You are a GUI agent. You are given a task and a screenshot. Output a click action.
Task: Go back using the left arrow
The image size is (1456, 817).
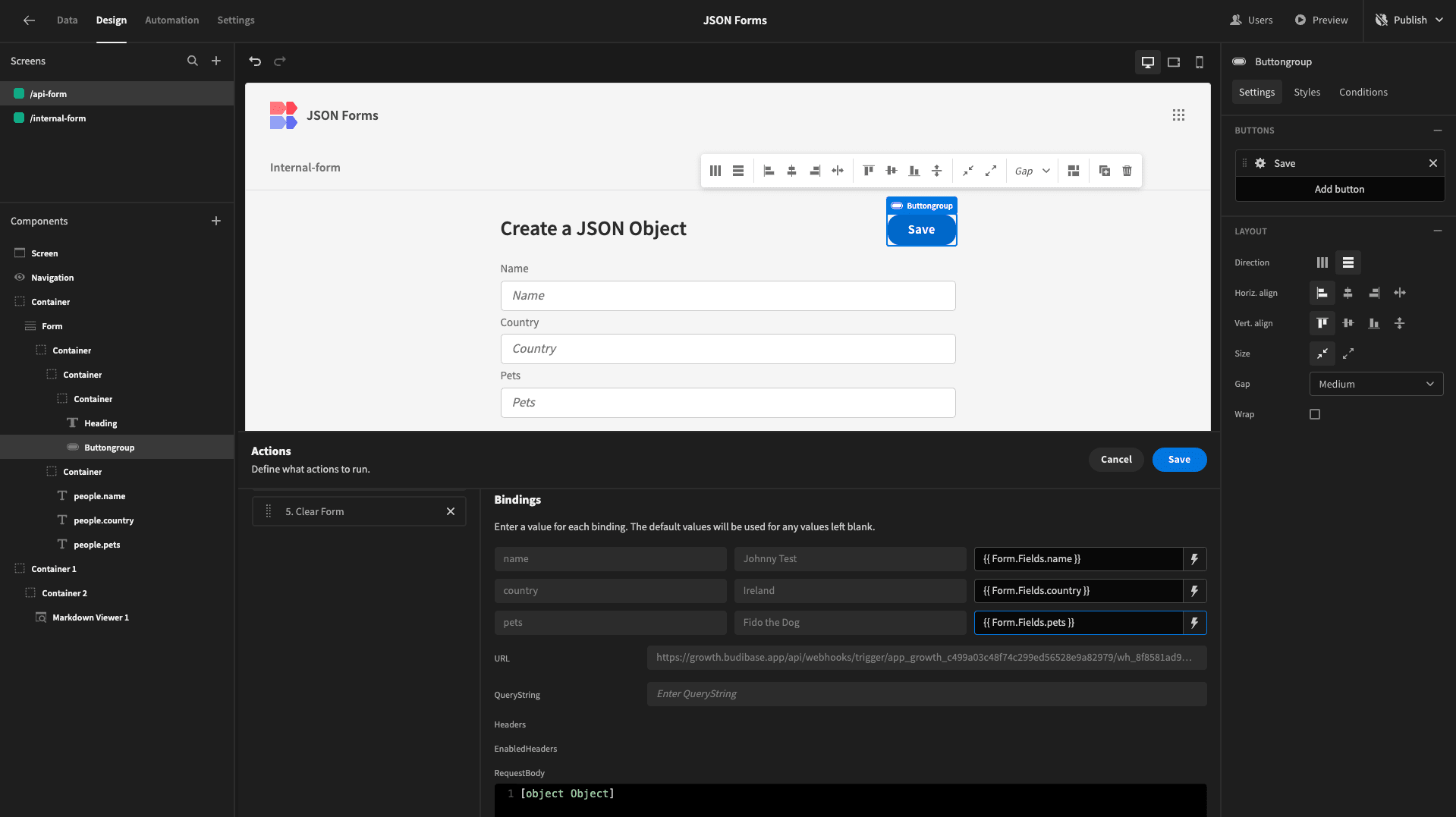click(x=29, y=20)
